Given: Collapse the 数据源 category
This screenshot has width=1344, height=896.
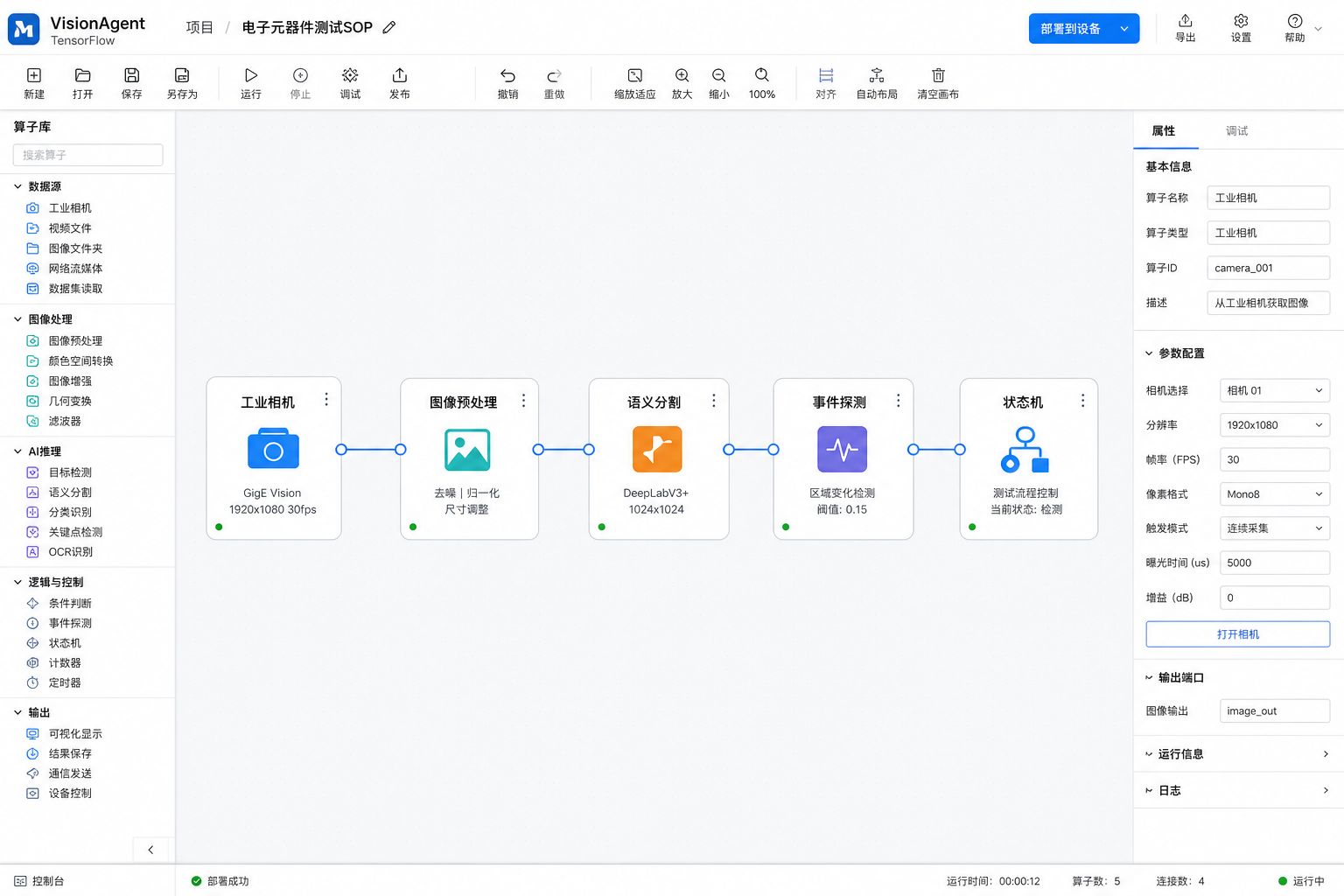Looking at the screenshot, I should [x=17, y=186].
